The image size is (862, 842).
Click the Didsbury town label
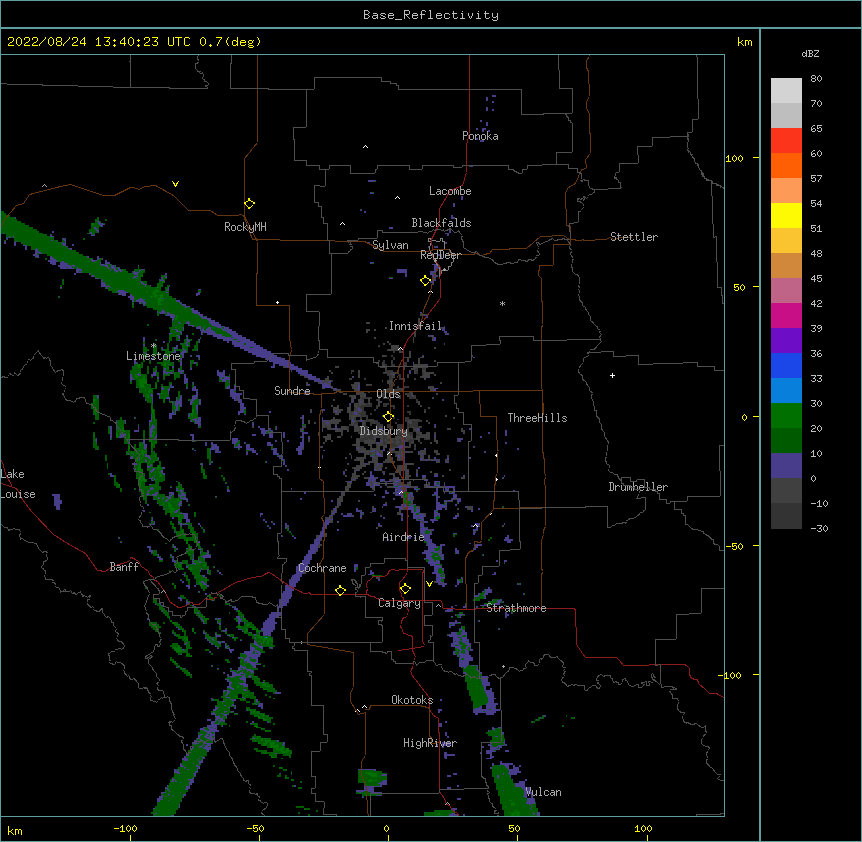click(x=383, y=431)
